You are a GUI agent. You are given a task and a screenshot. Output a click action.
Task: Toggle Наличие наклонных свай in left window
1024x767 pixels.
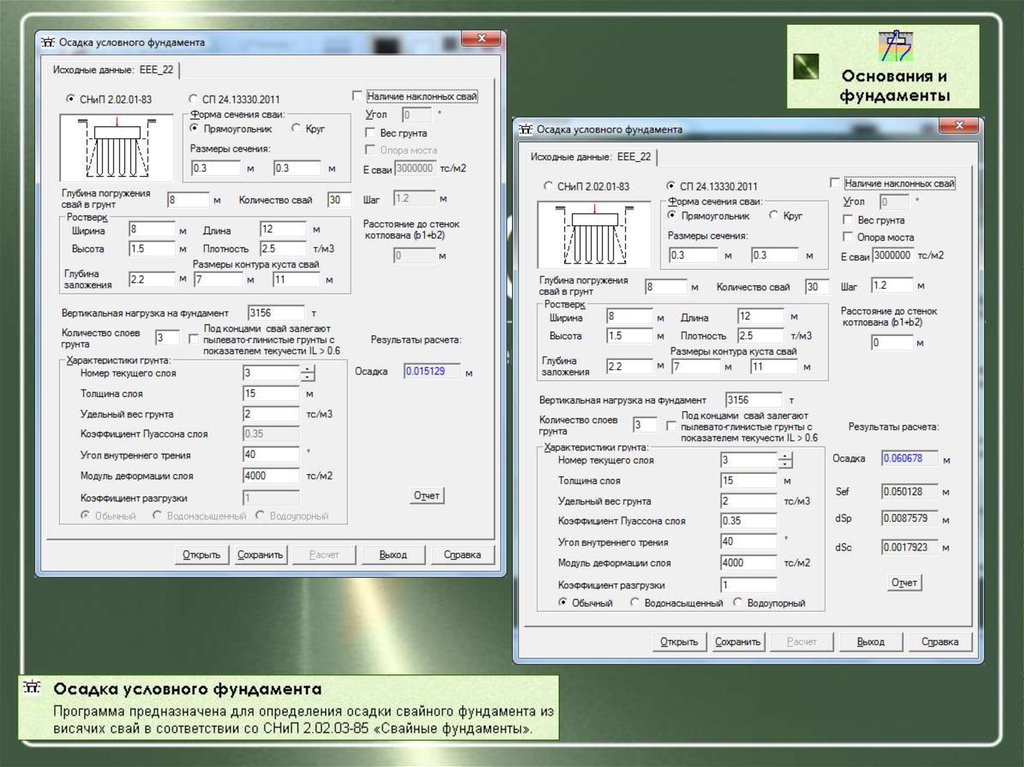tap(358, 97)
